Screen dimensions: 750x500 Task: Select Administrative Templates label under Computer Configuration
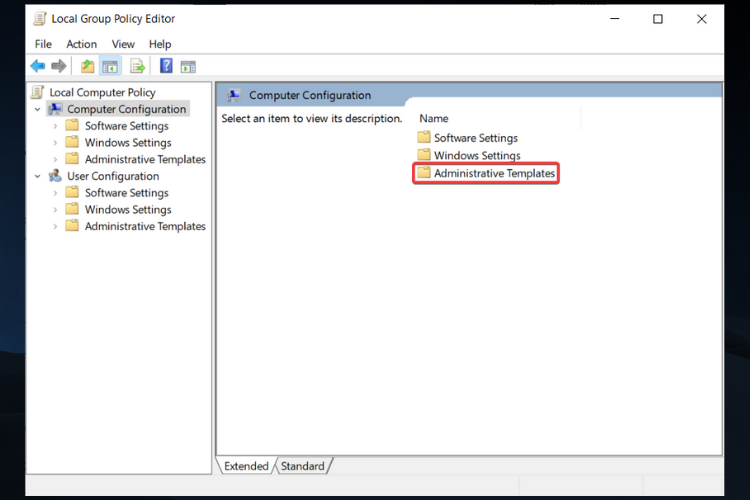pos(145,159)
